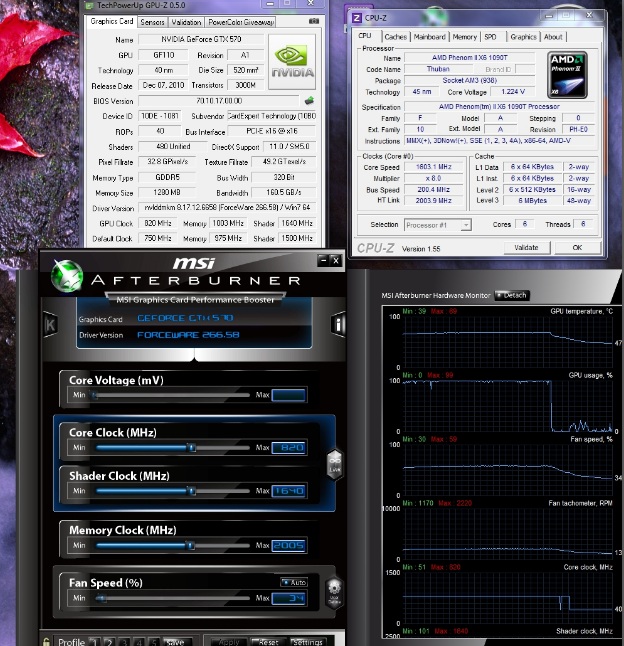624x646 pixels.
Task: Click CPU-Z Name field AMD Phenom II X6 1090T
Action: (470, 58)
